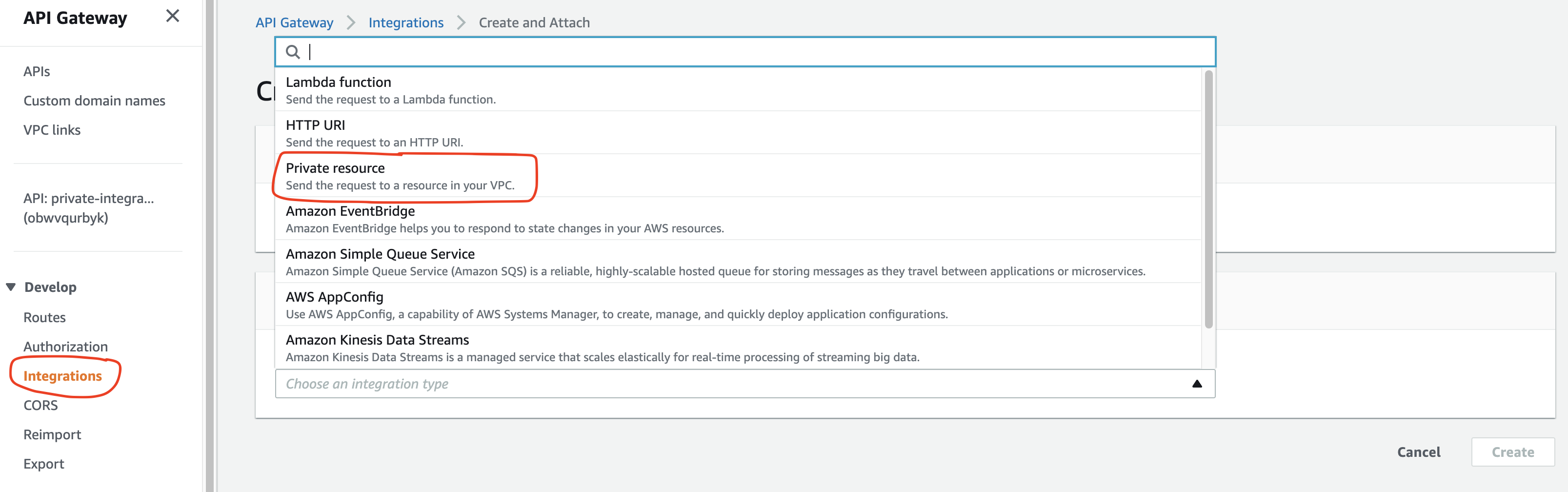Select the Amazon EventBridge option
The height and width of the screenshot is (492, 1568).
tap(738, 219)
